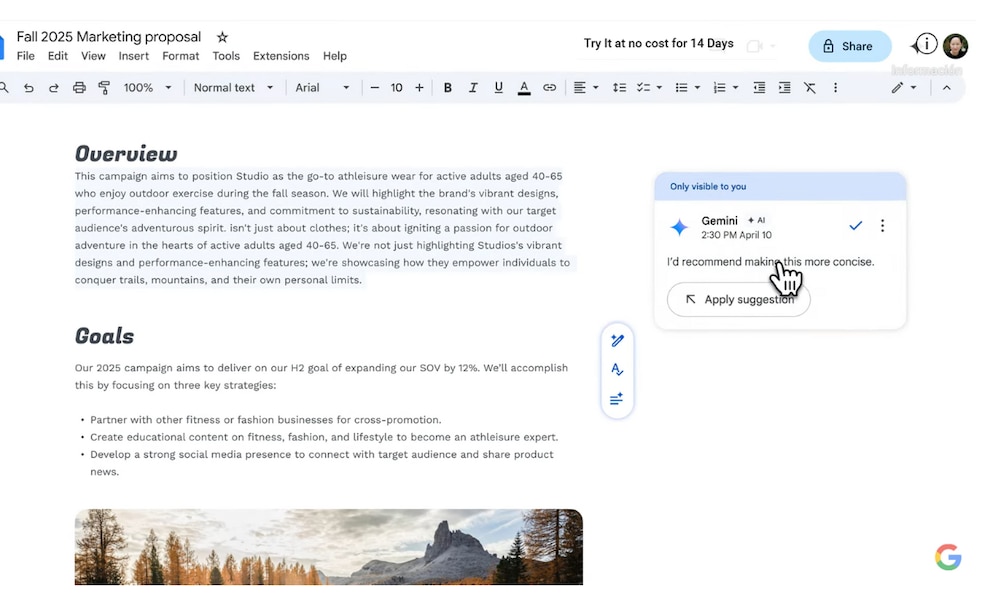Click the spelling check A icon in side panel
This screenshot has width=992, height=606.
tap(617, 369)
